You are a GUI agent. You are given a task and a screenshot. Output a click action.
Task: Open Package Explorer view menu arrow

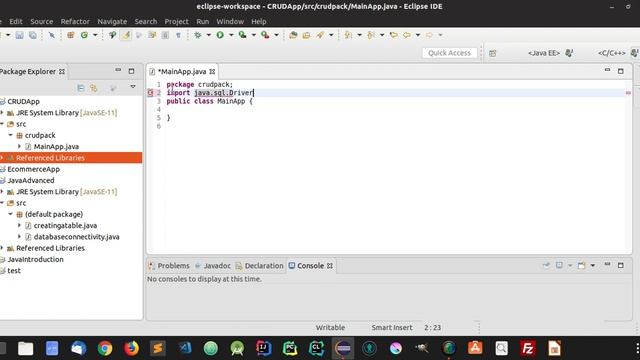pyautogui.click(x=133, y=87)
